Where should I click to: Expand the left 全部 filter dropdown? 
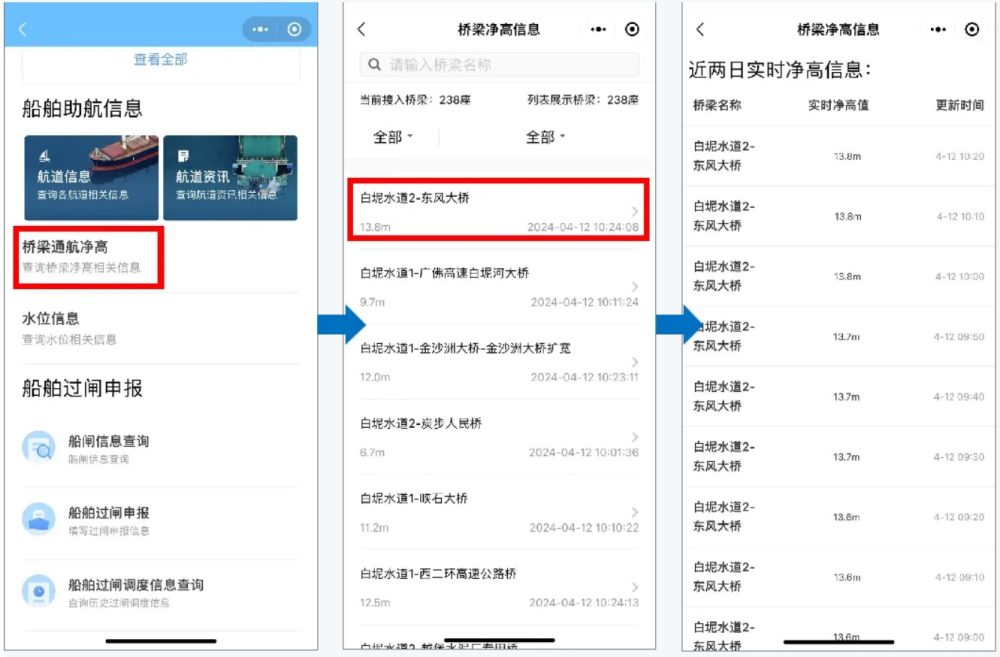tap(392, 137)
